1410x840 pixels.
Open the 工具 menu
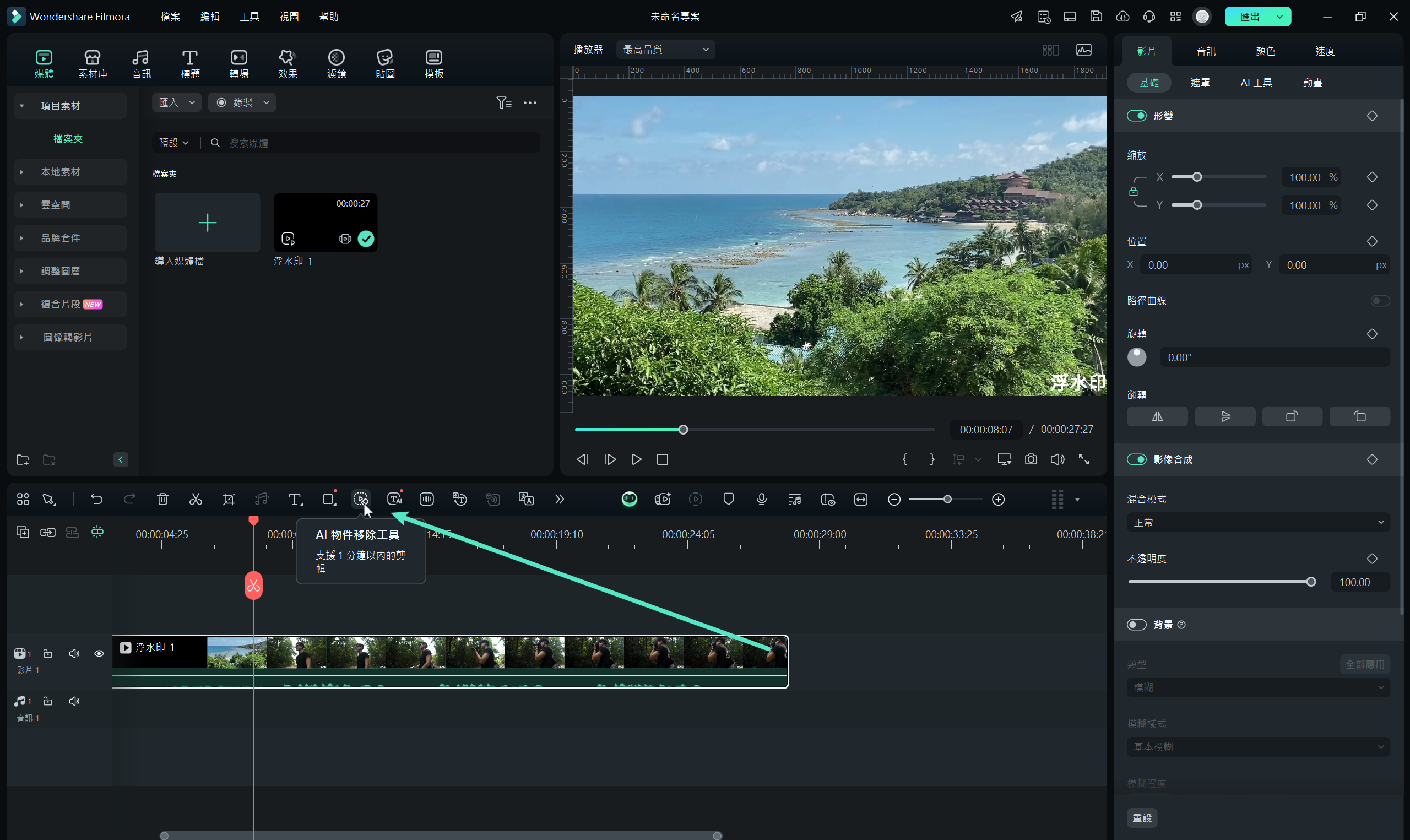tap(249, 17)
